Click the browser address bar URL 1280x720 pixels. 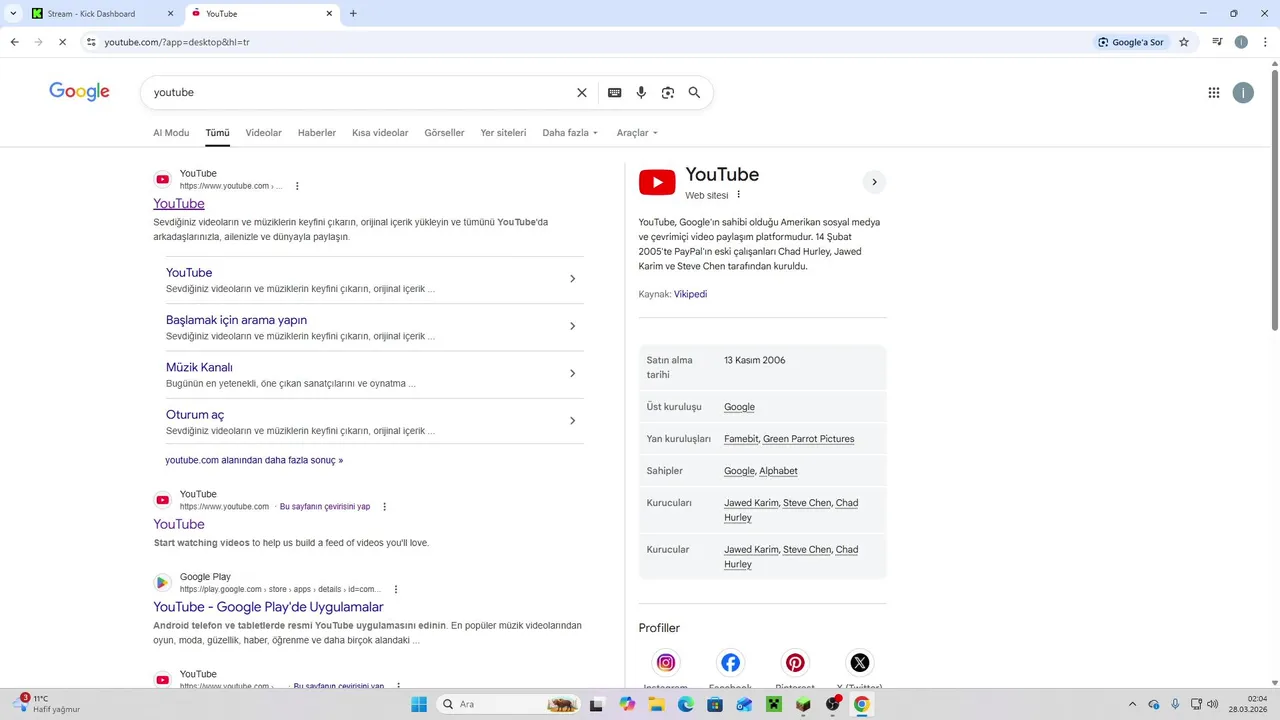[x=177, y=42]
